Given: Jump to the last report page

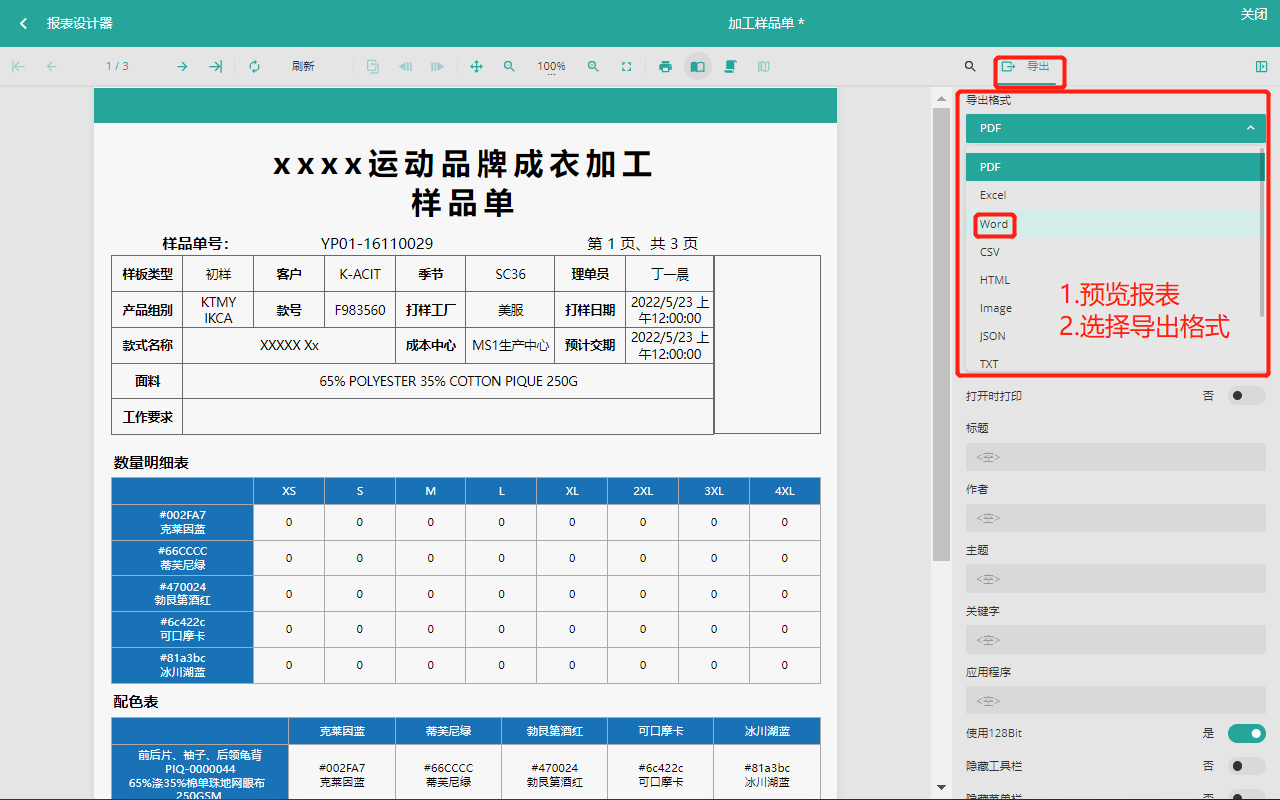Looking at the screenshot, I should (x=215, y=67).
